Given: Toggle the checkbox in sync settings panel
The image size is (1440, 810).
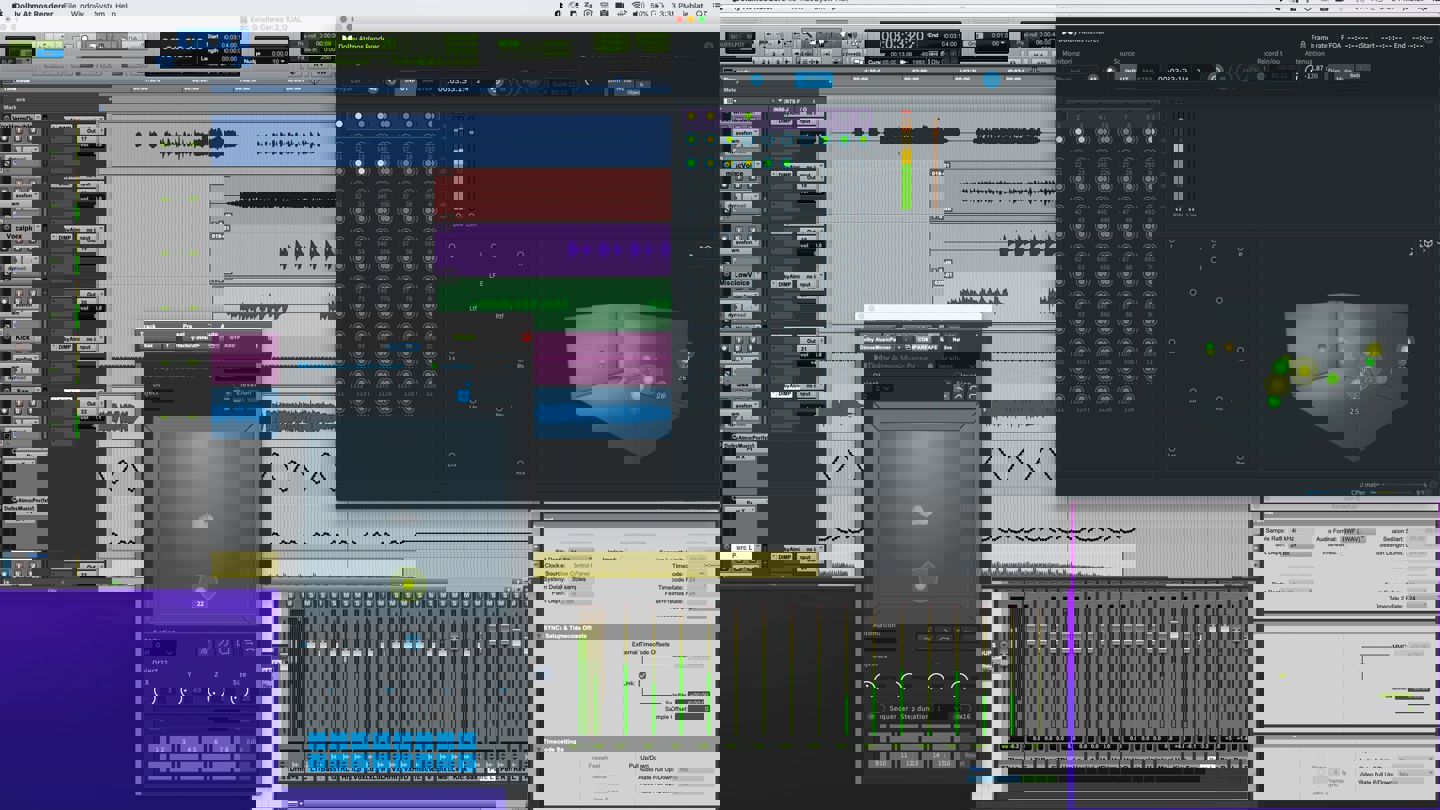Looking at the screenshot, I should [x=642, y=675].
